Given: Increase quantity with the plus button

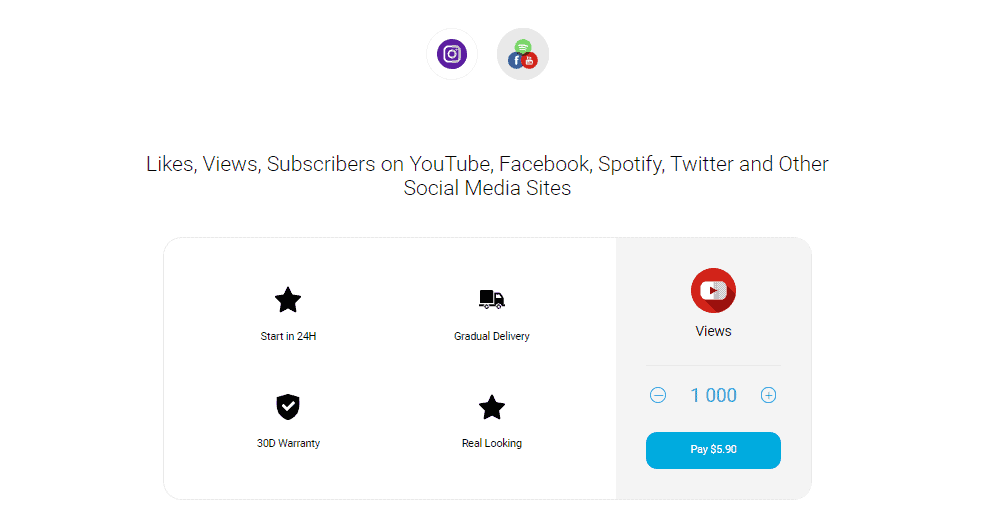Looking at the screenshot, I should click(x=768, y=395).
